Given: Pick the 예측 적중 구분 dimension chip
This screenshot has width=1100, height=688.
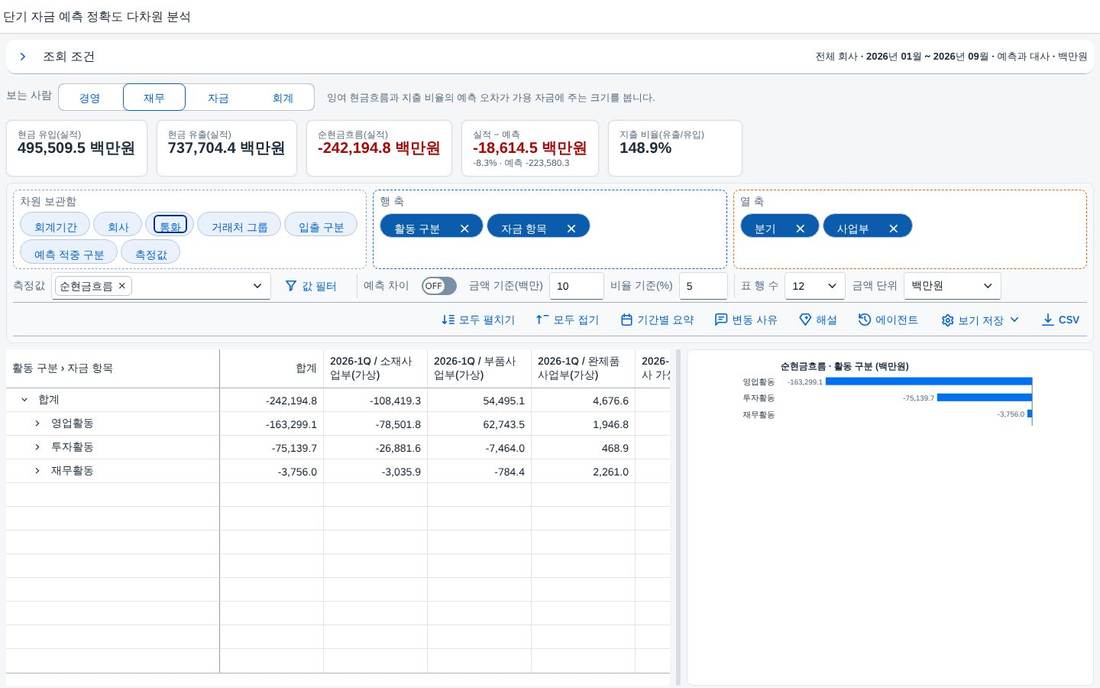Looking at the screenshot, I should [x=69, y=254].
